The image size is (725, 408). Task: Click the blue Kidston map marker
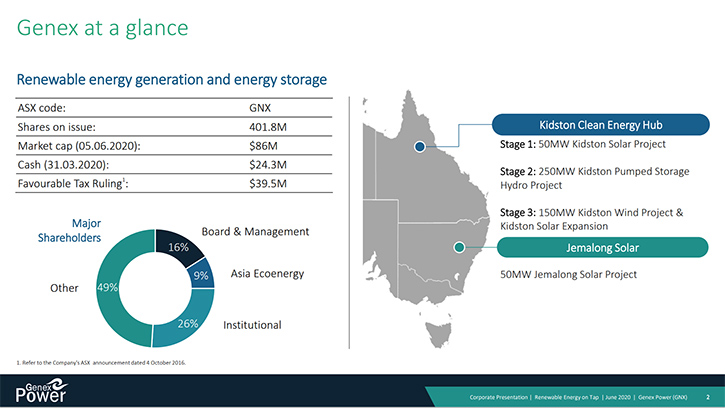pyautogui.click(x=420, y=147)
